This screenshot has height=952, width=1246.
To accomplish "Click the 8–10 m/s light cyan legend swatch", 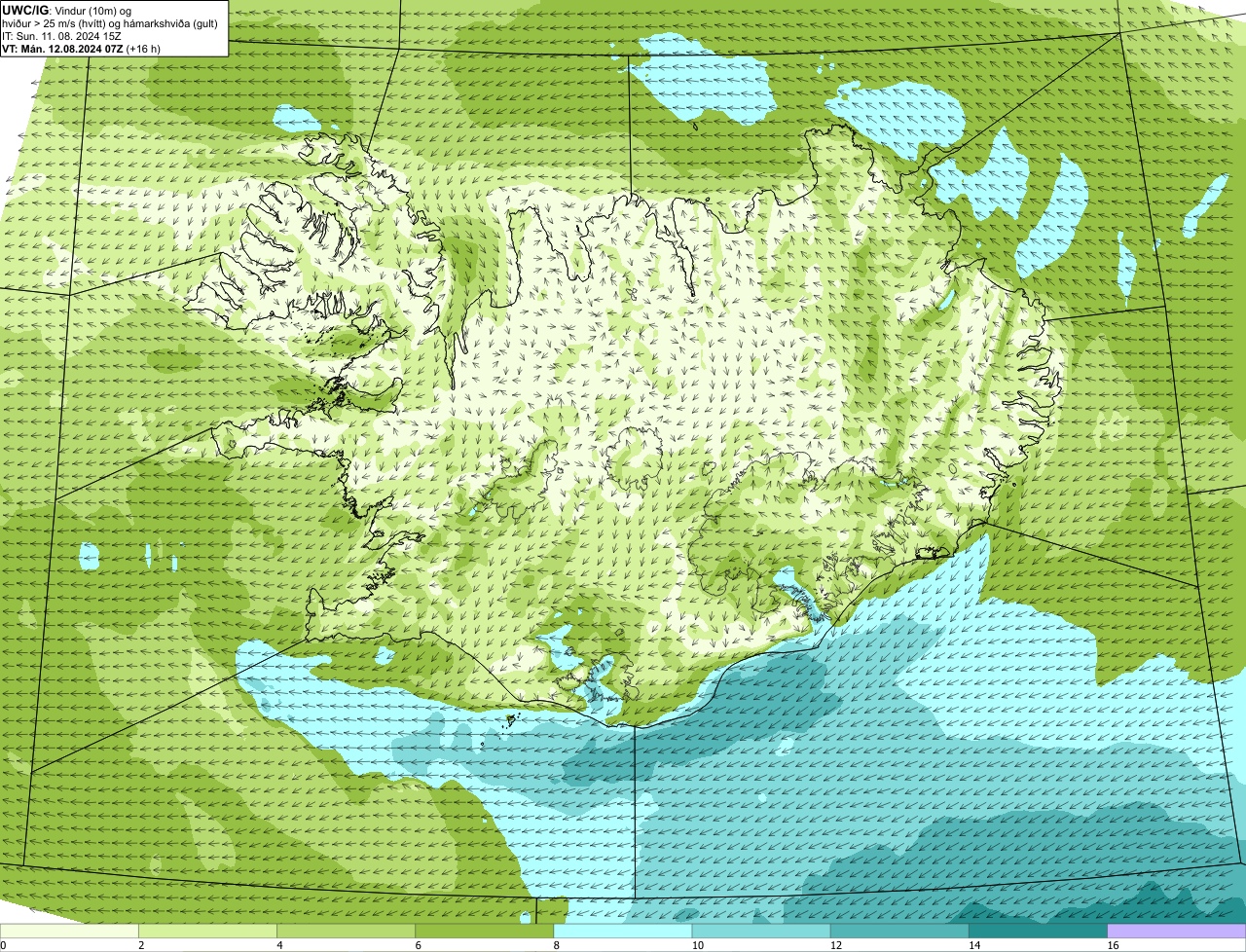I will click(x=623, y=932).
